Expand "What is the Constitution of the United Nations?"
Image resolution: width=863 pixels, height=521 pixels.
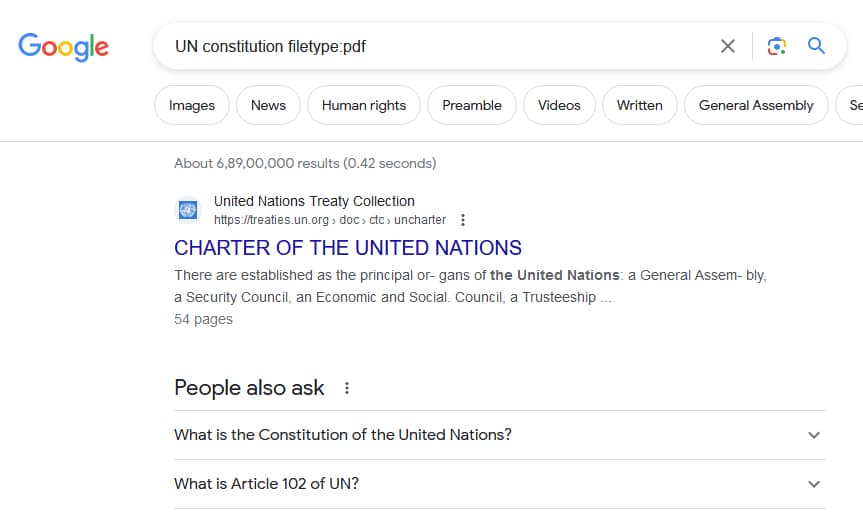(813, 435)
